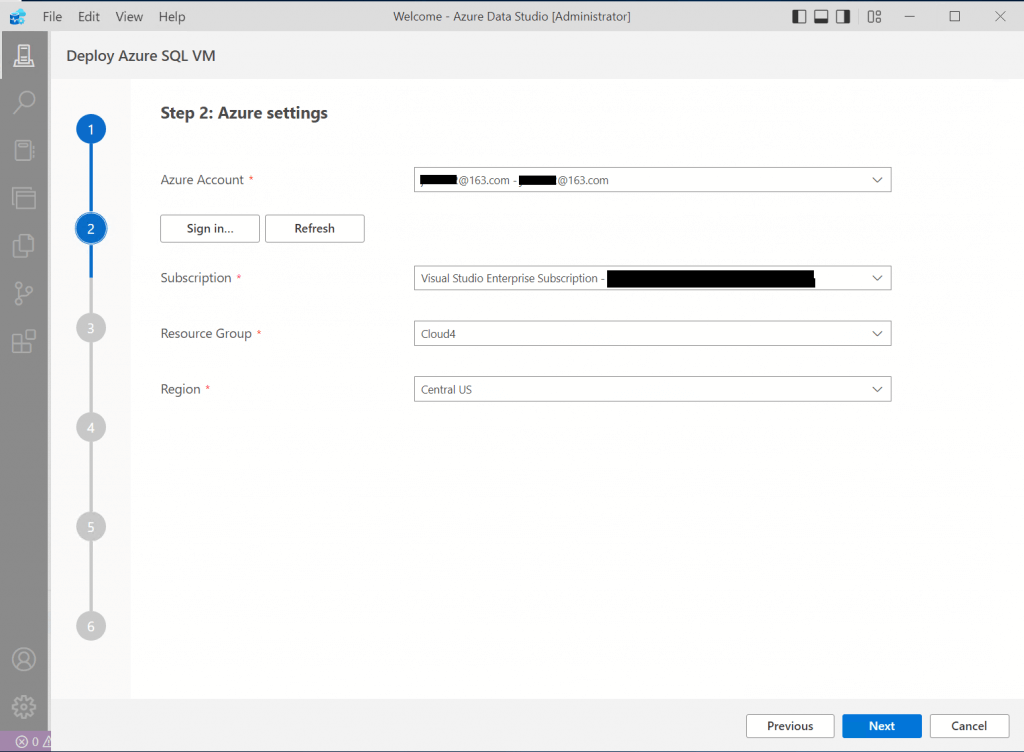The image size is (1024, 752).
Task: Toggle the primary side bar layout icon
Action: (799, 16)
